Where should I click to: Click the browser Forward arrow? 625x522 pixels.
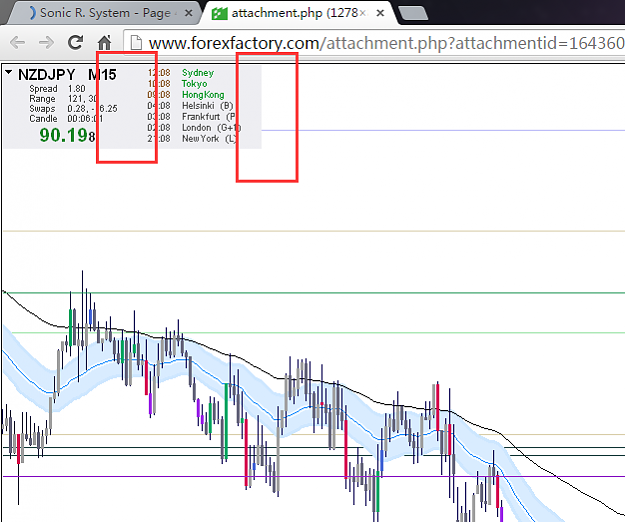point(46,42)
